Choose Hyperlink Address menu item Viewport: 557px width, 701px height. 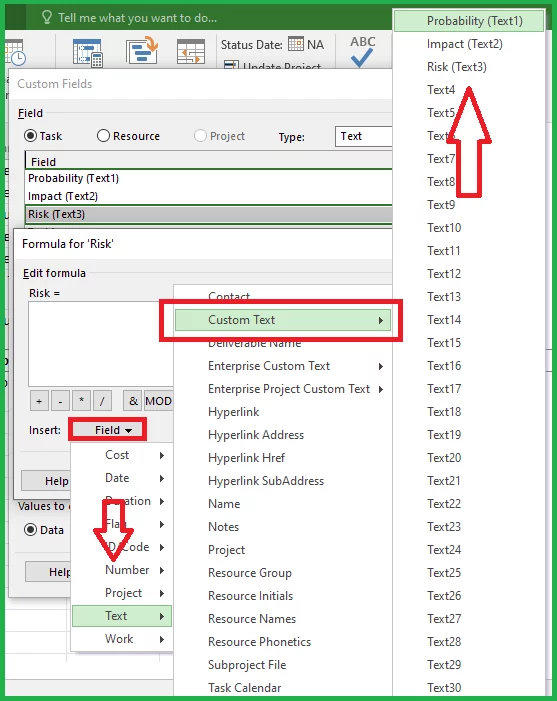coord(283,435)
